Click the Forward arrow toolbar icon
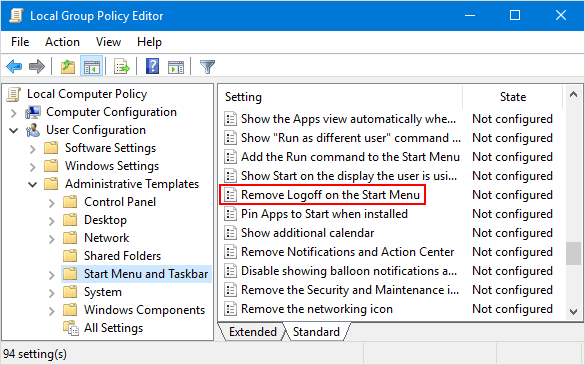The height and width of the screenshot is (365, 585). (x=37, y=67)
